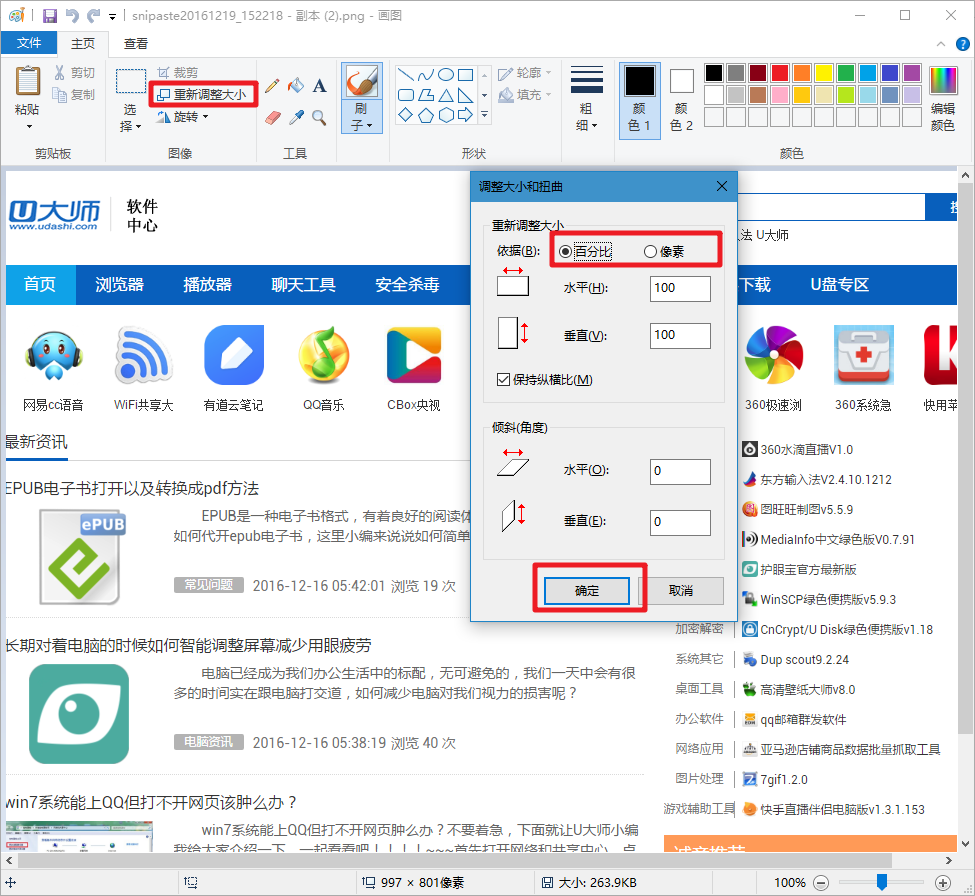Screen dimensions: 975x896
Task: Select the Magnifier tool
Action: coord(320,117)
